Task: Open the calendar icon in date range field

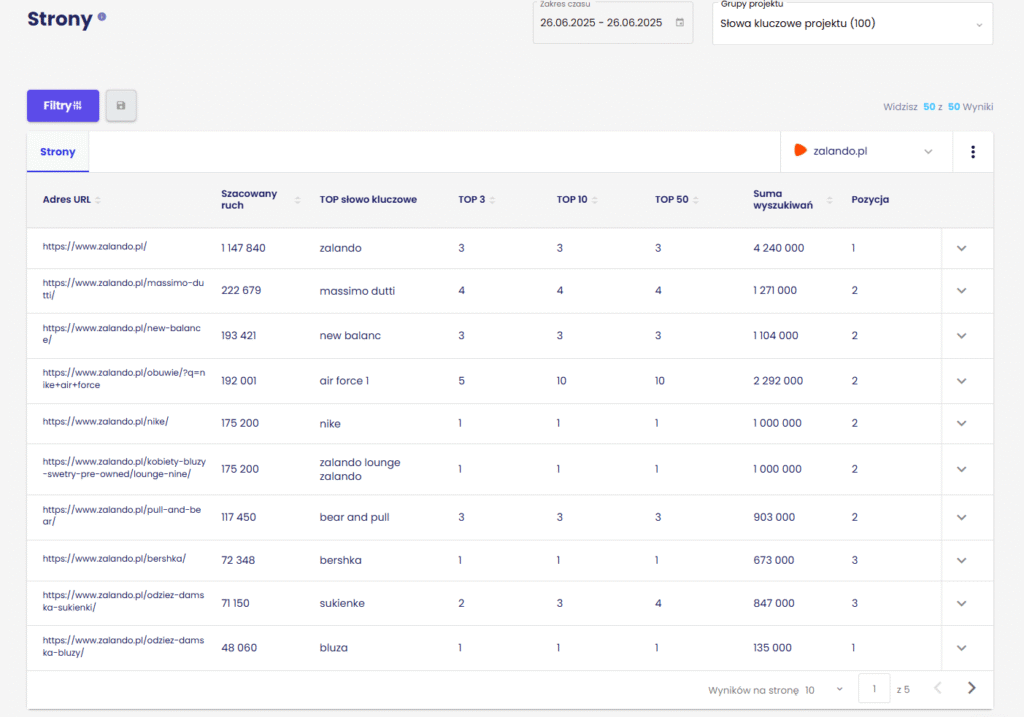Action: (680, 23)
